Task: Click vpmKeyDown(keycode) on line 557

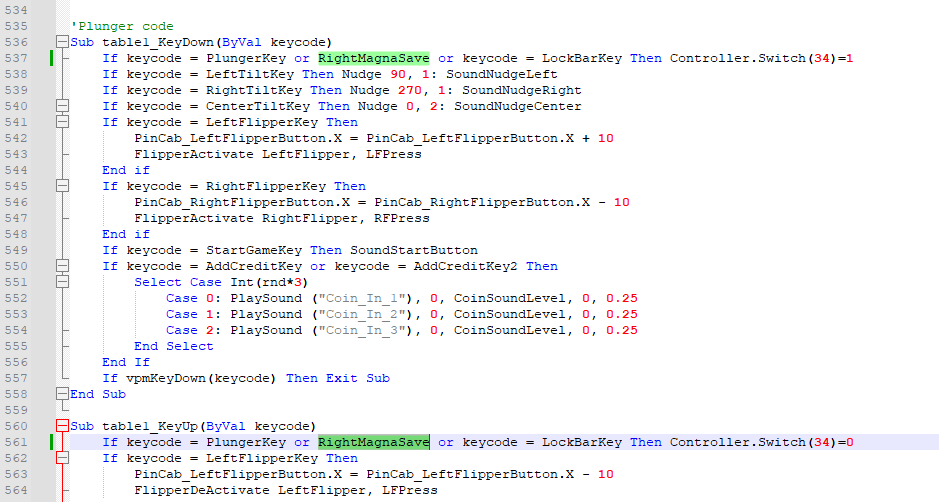Action: (201, 378)
